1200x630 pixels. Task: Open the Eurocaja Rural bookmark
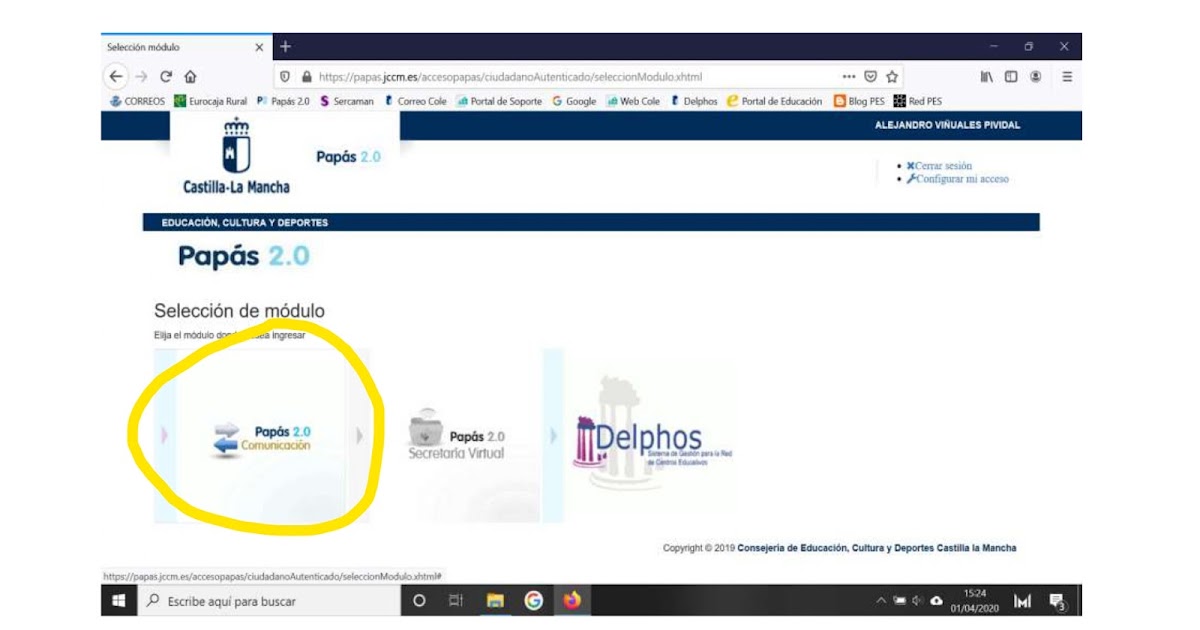(211, 101)
